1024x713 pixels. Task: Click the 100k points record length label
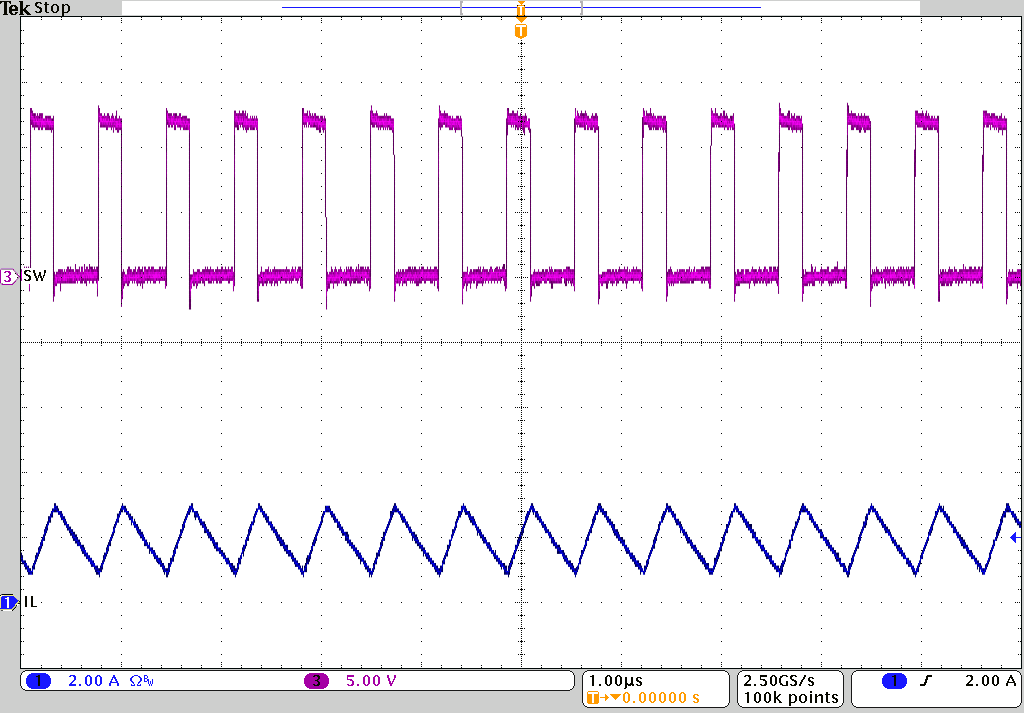789,697
